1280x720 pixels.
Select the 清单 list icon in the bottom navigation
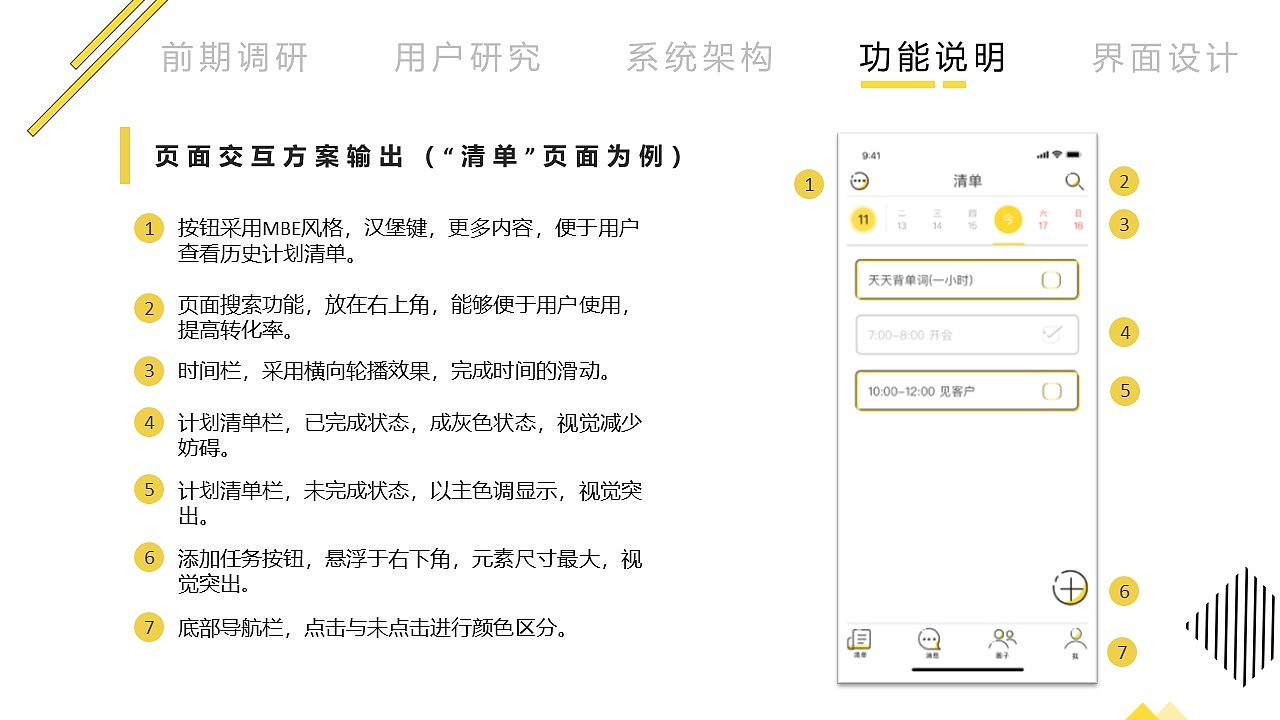click(x=859, y=639)
